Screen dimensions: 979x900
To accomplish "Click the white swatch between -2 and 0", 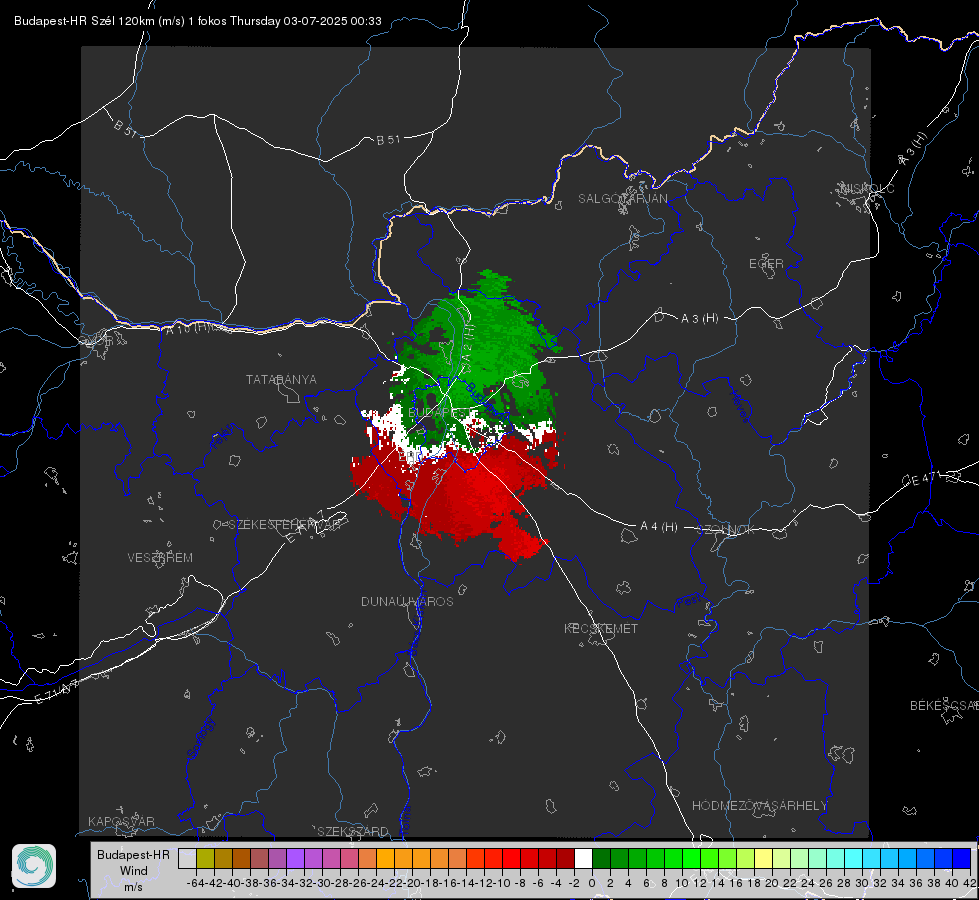I will coord(583,858).
